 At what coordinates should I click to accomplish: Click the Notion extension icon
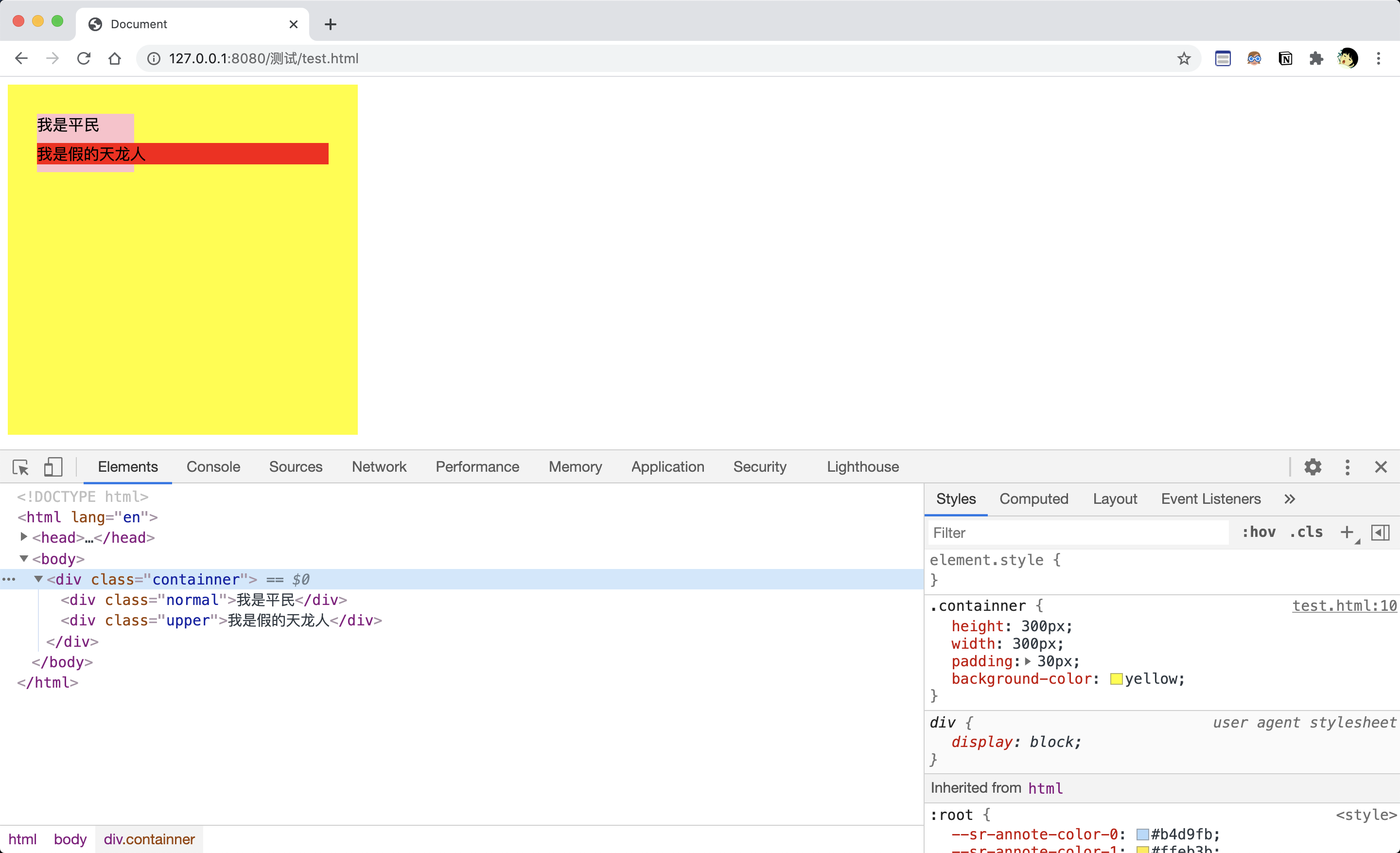[x=1285, y=58]
